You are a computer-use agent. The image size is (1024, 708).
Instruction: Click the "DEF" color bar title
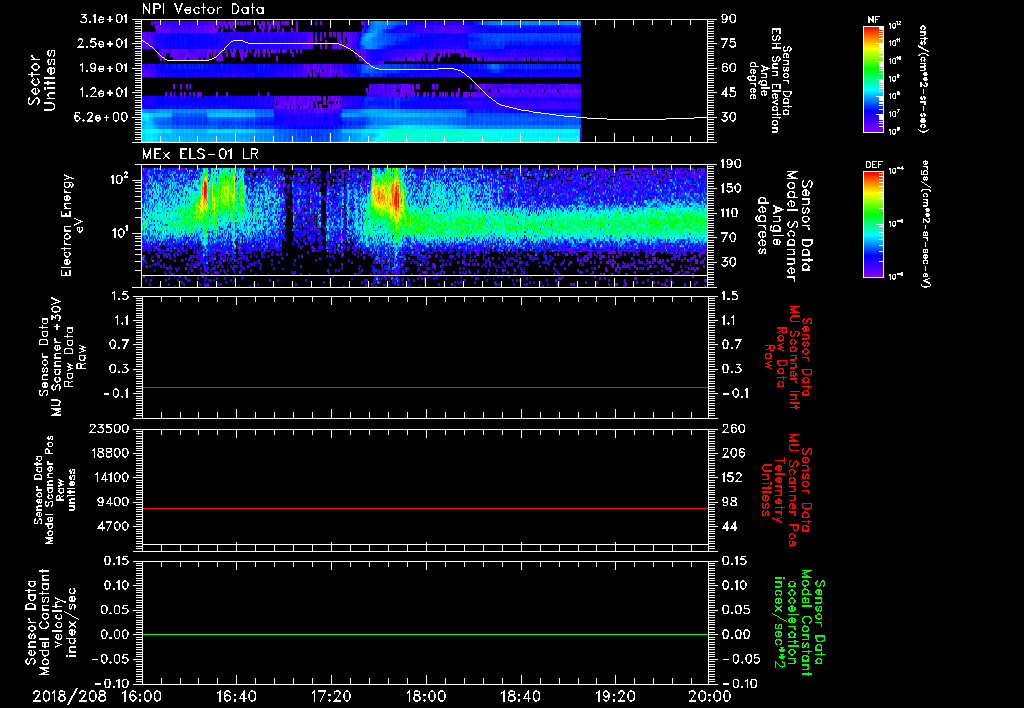[874, 165]
